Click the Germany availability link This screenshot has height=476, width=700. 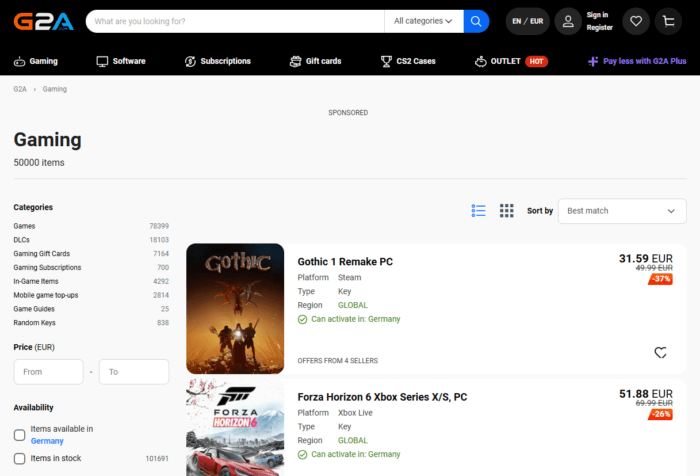point(47,441)
